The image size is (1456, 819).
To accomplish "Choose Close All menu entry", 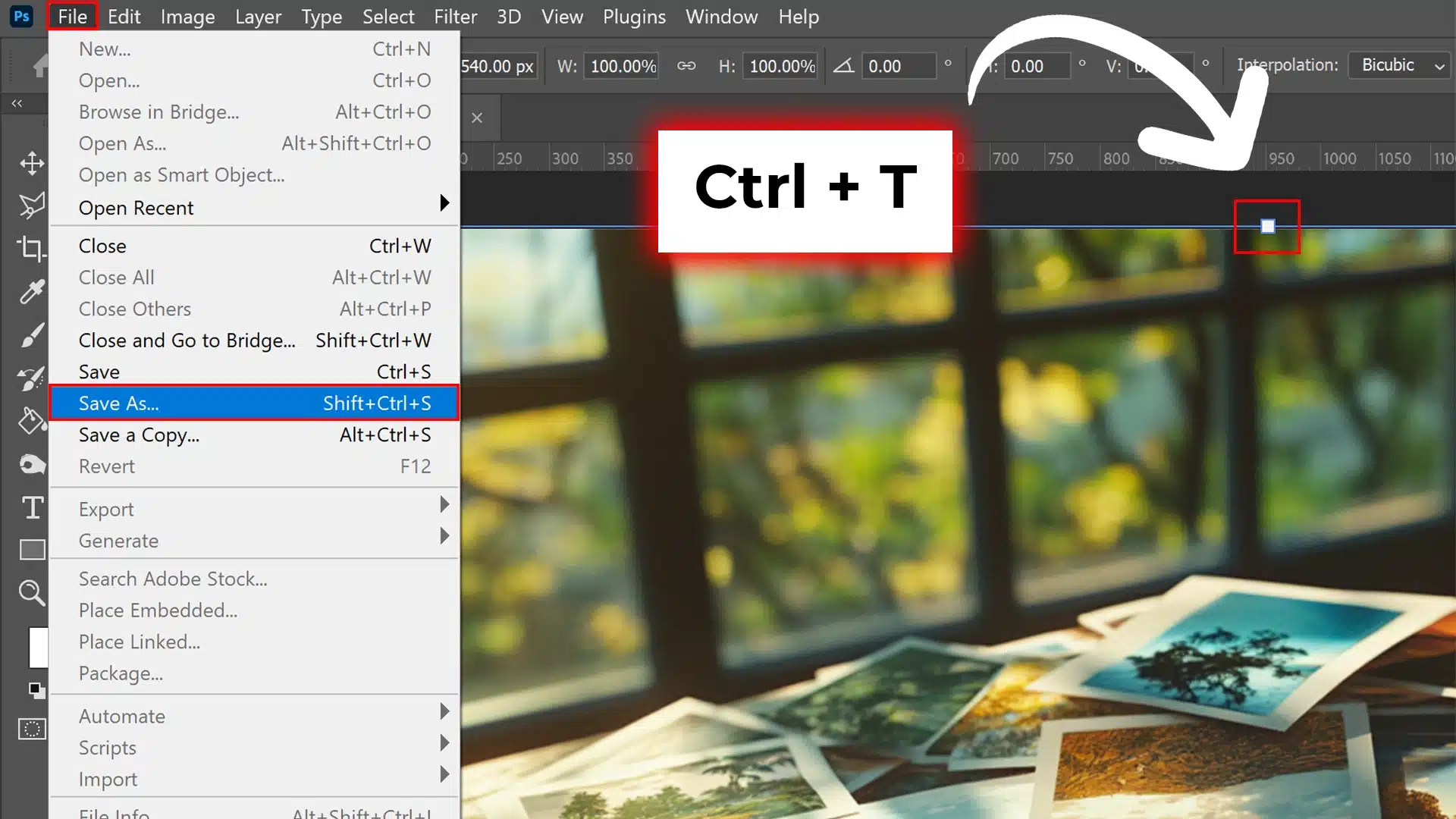I will click(254, 278).
